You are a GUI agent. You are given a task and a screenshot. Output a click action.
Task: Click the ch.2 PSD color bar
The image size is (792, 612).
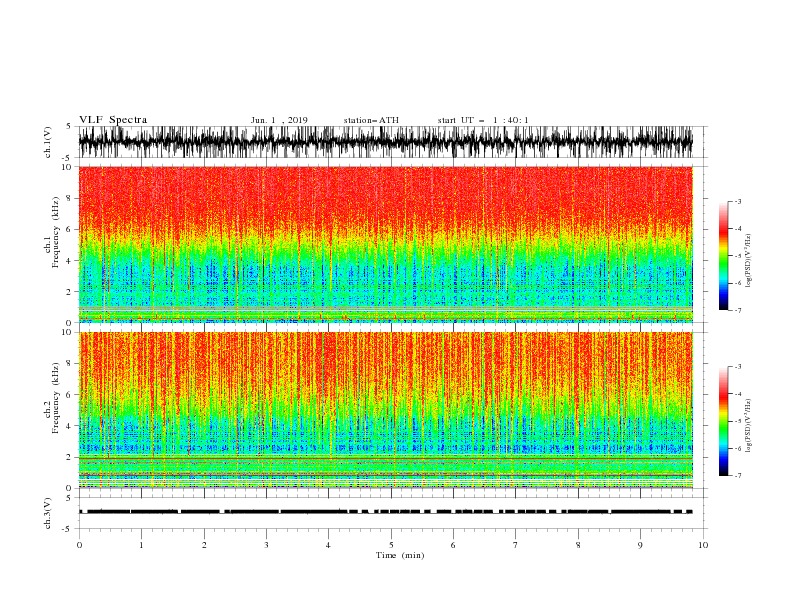point(723,421)
